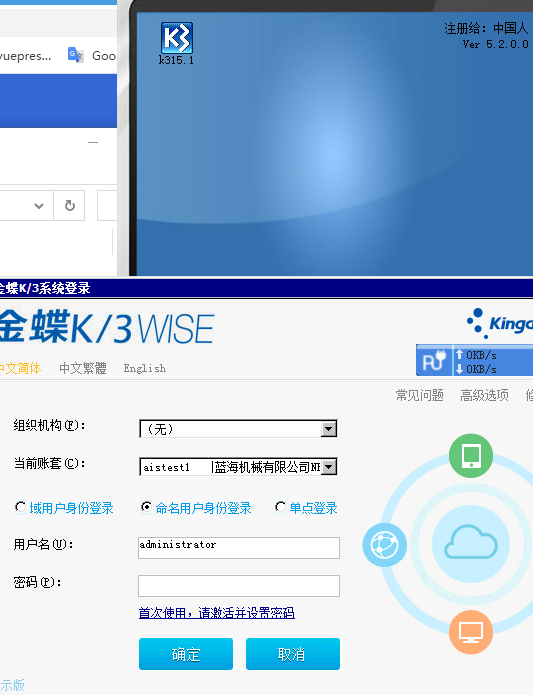Viewport: 533px width, 695px height.
Task: Click the browser reload icon
Action: click(70, 206)
